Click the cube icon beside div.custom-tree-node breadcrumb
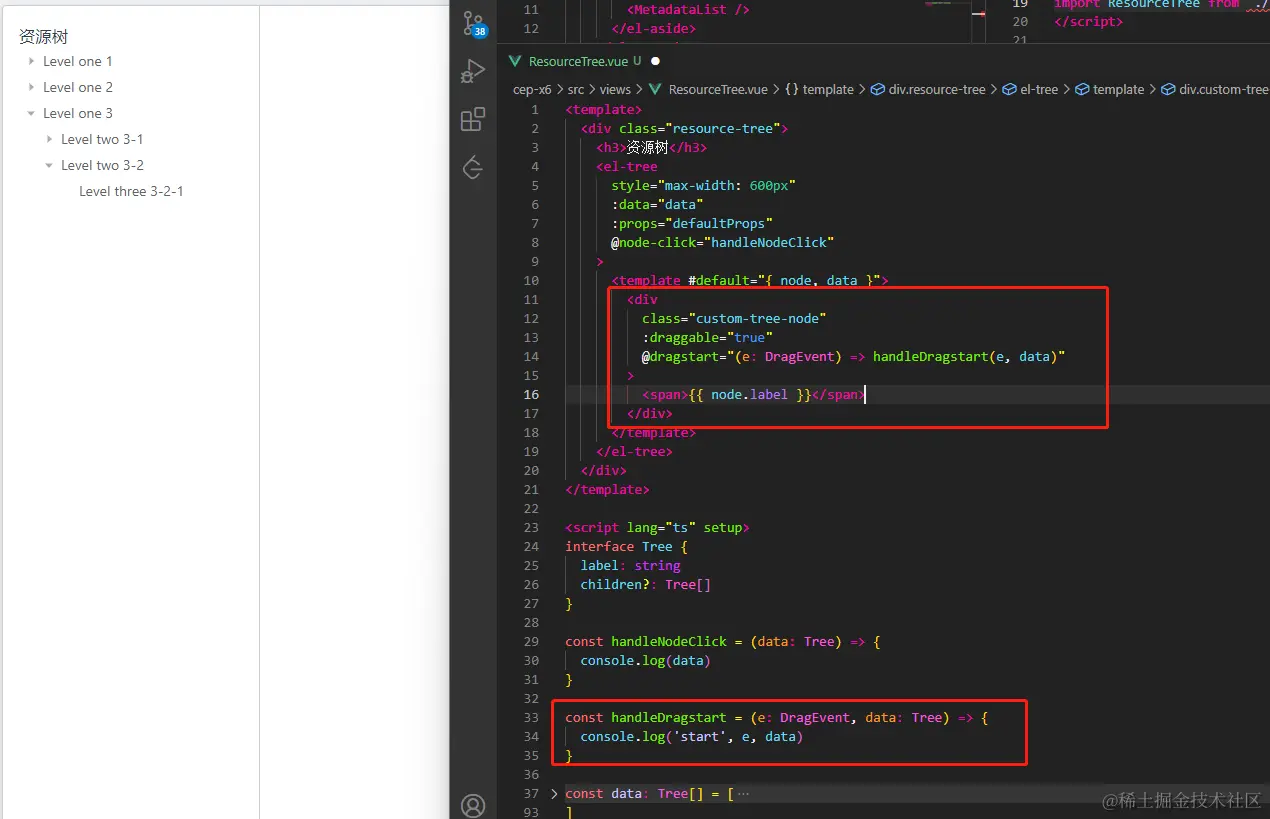Screen dimensions: 1270x819 (1168, 89)
